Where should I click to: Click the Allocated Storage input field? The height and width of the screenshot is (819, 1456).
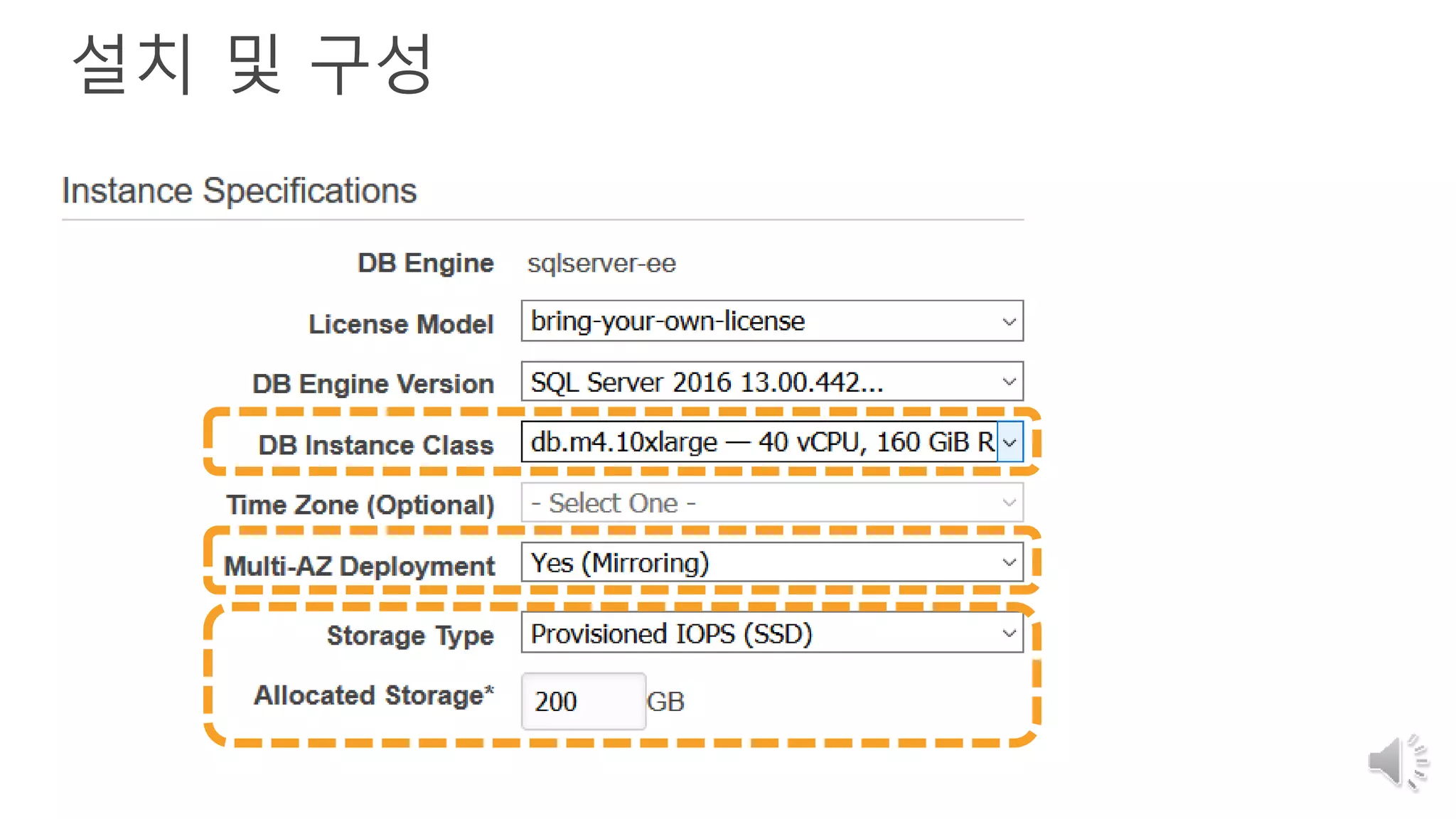coord(583,701)
